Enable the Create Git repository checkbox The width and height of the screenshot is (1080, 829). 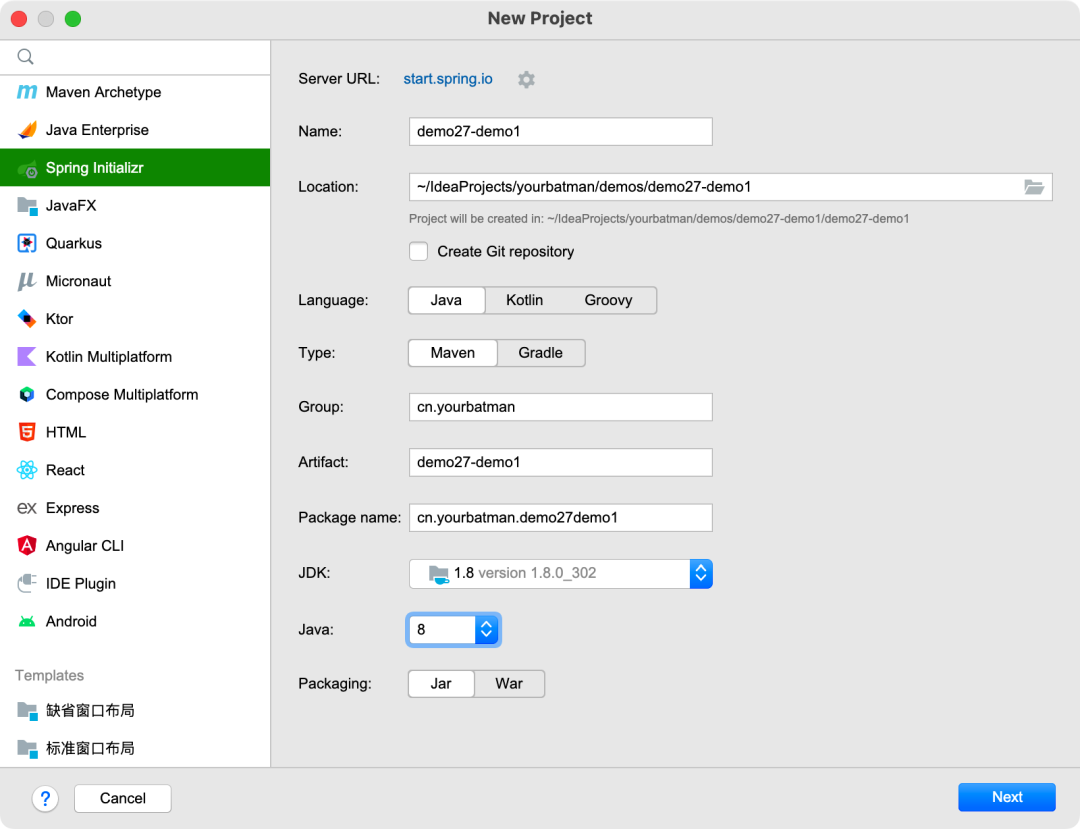tap(418, 251)
